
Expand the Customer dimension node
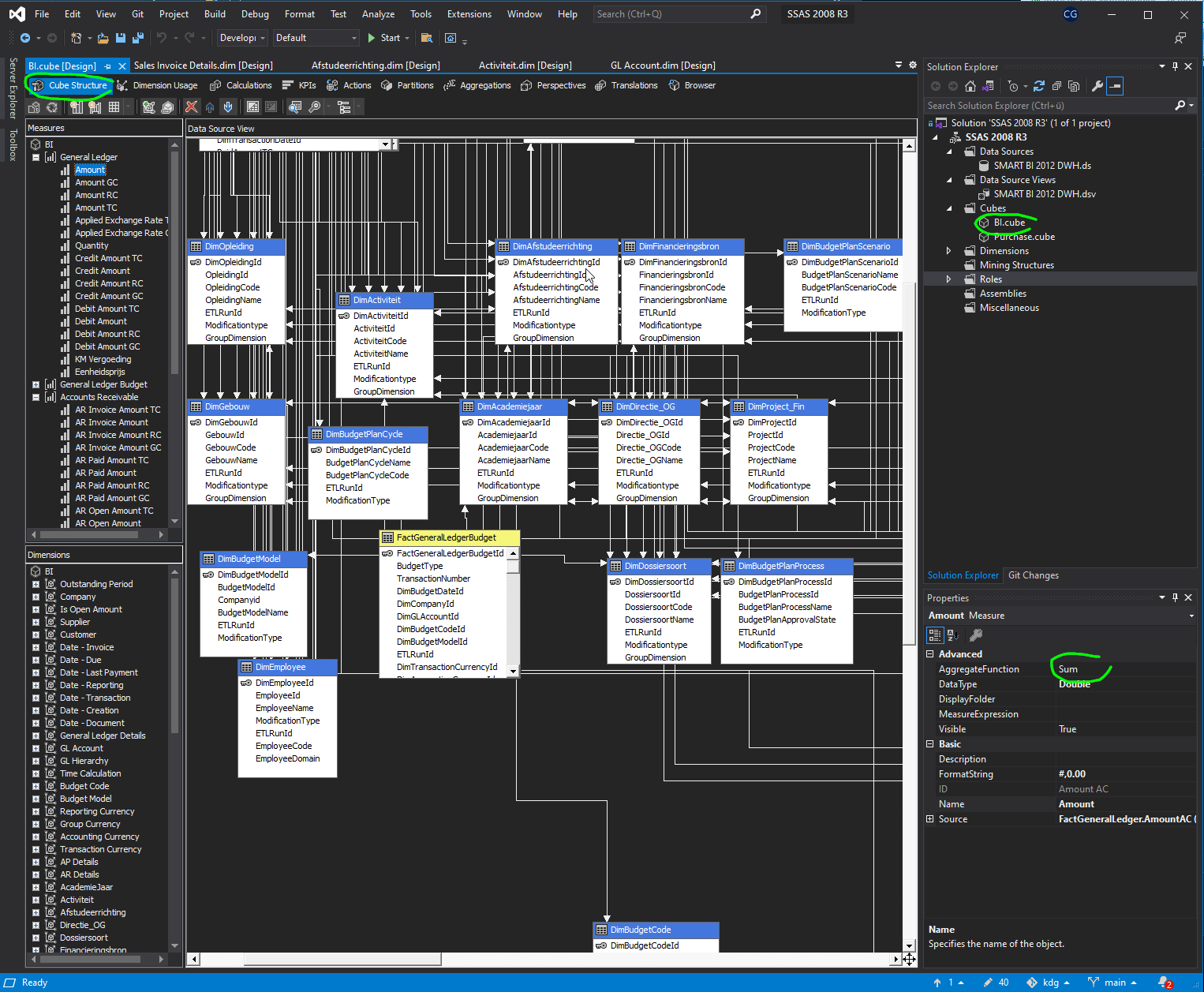pos(36,635)
